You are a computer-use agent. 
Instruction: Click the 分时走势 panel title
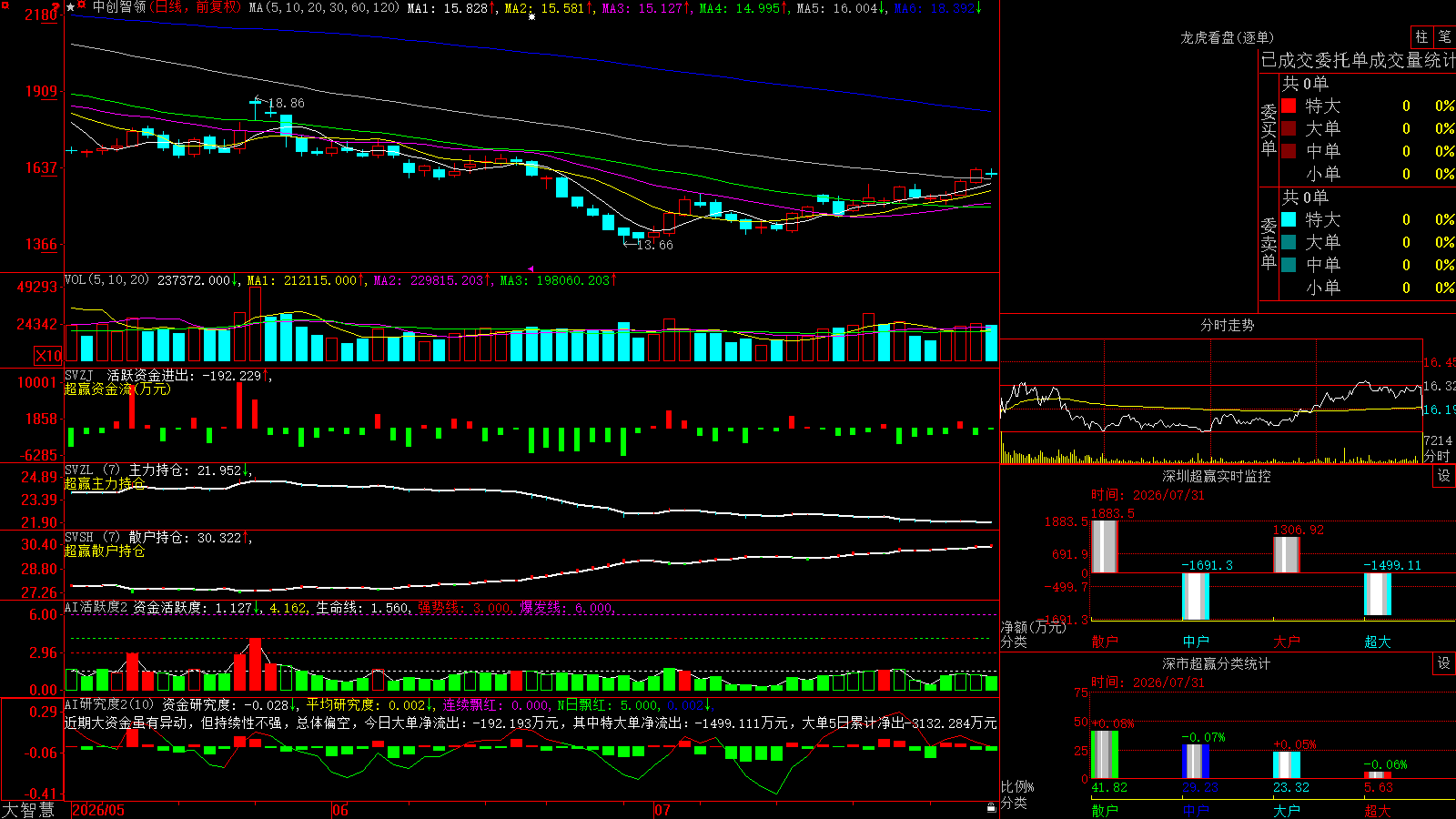[x=1227, y=325]
